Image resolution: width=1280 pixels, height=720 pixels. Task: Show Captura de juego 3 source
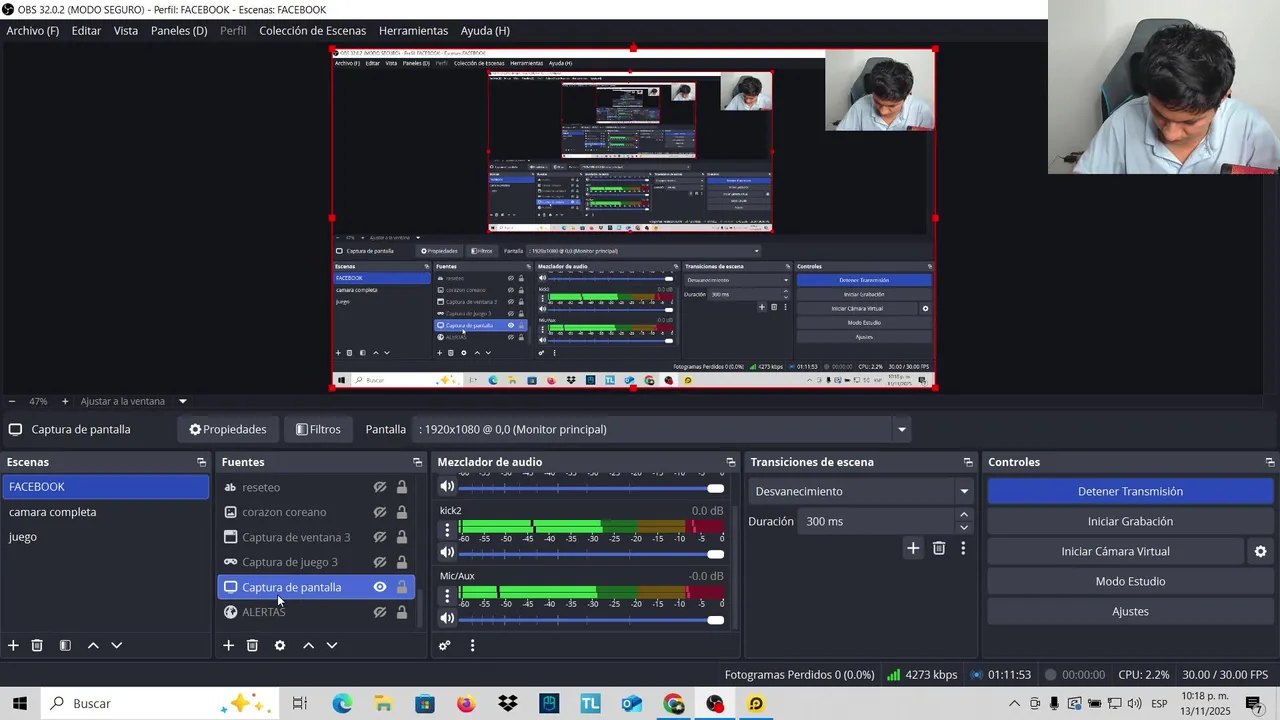(380, 562)
